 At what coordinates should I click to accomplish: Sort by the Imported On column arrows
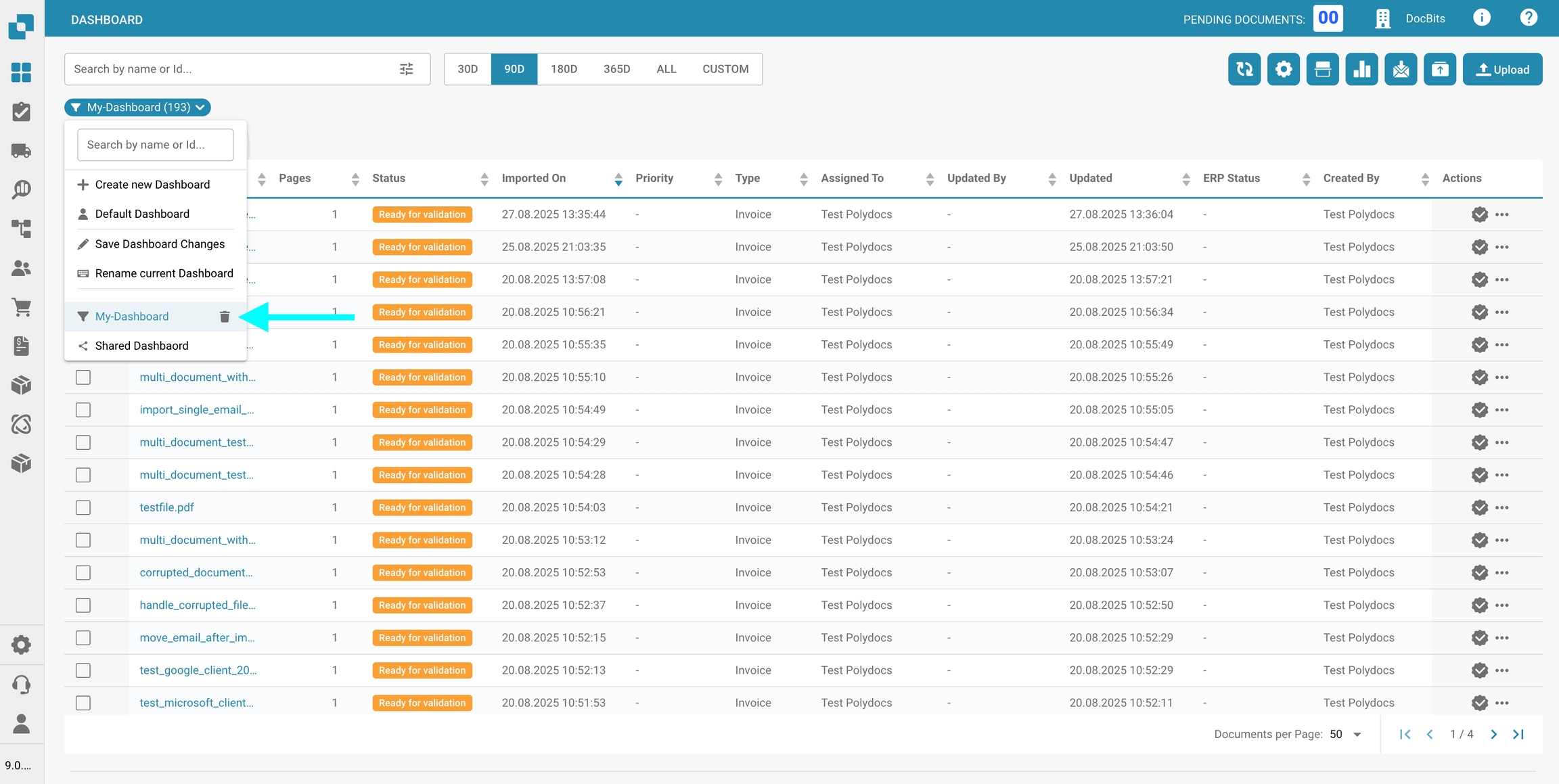[618, 179]
